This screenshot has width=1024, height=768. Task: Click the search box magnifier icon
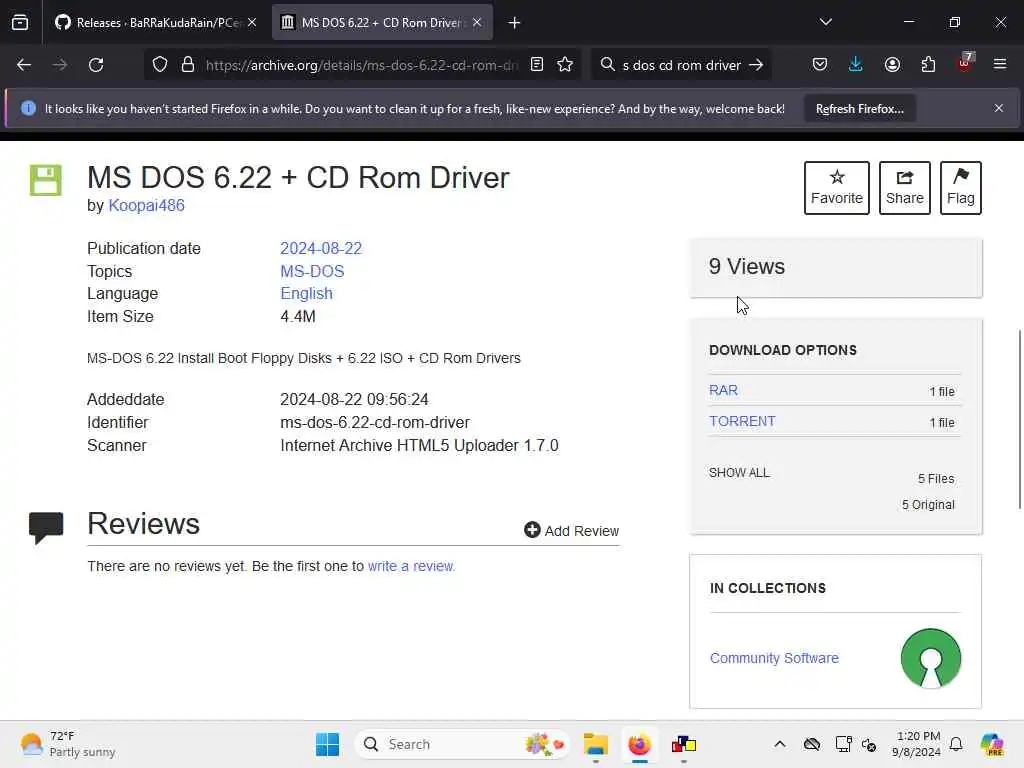click(608, 65)
